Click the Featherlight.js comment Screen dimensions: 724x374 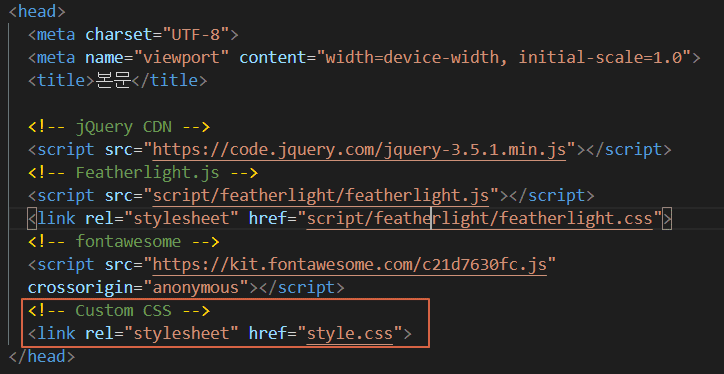[143, 173]
